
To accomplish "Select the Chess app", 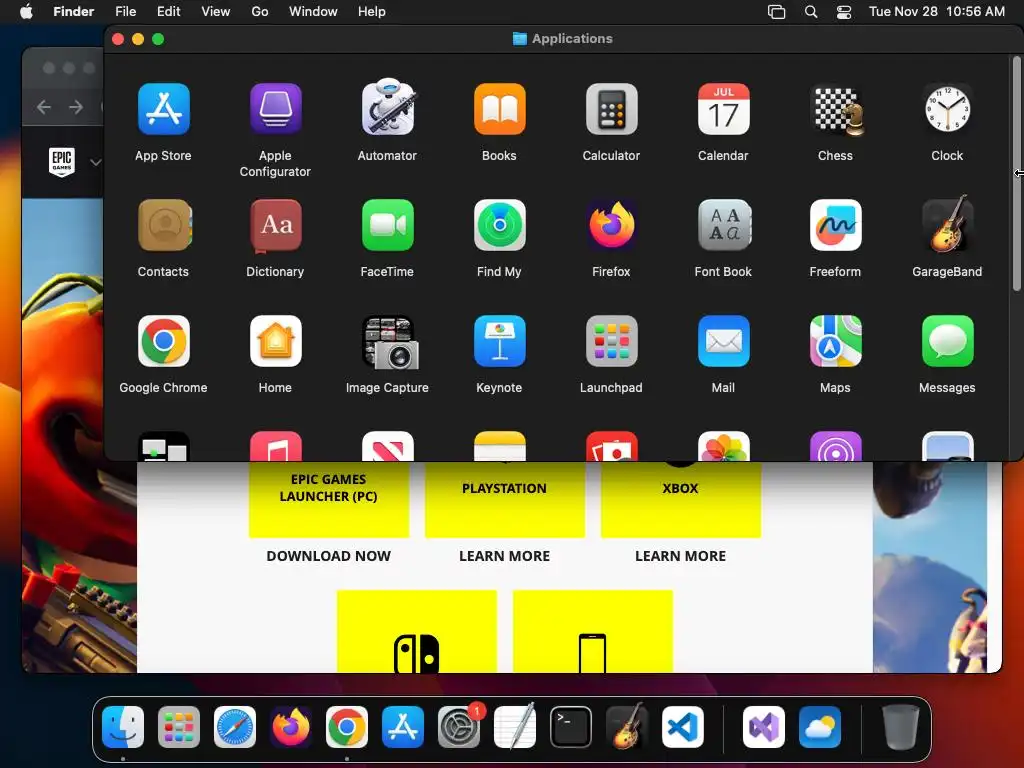I will (835, 109).
